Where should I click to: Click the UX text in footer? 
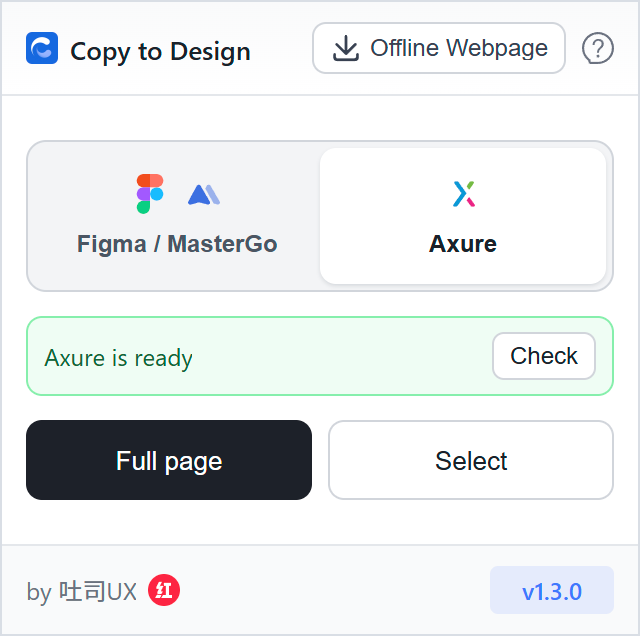(x=122, y=592)
